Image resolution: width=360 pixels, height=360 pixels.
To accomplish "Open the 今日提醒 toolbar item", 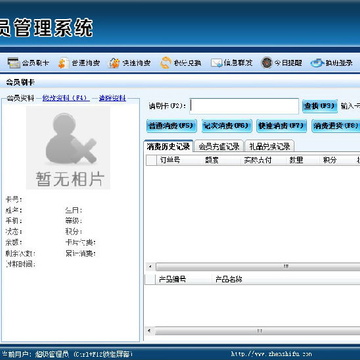I will coord(282,63).
